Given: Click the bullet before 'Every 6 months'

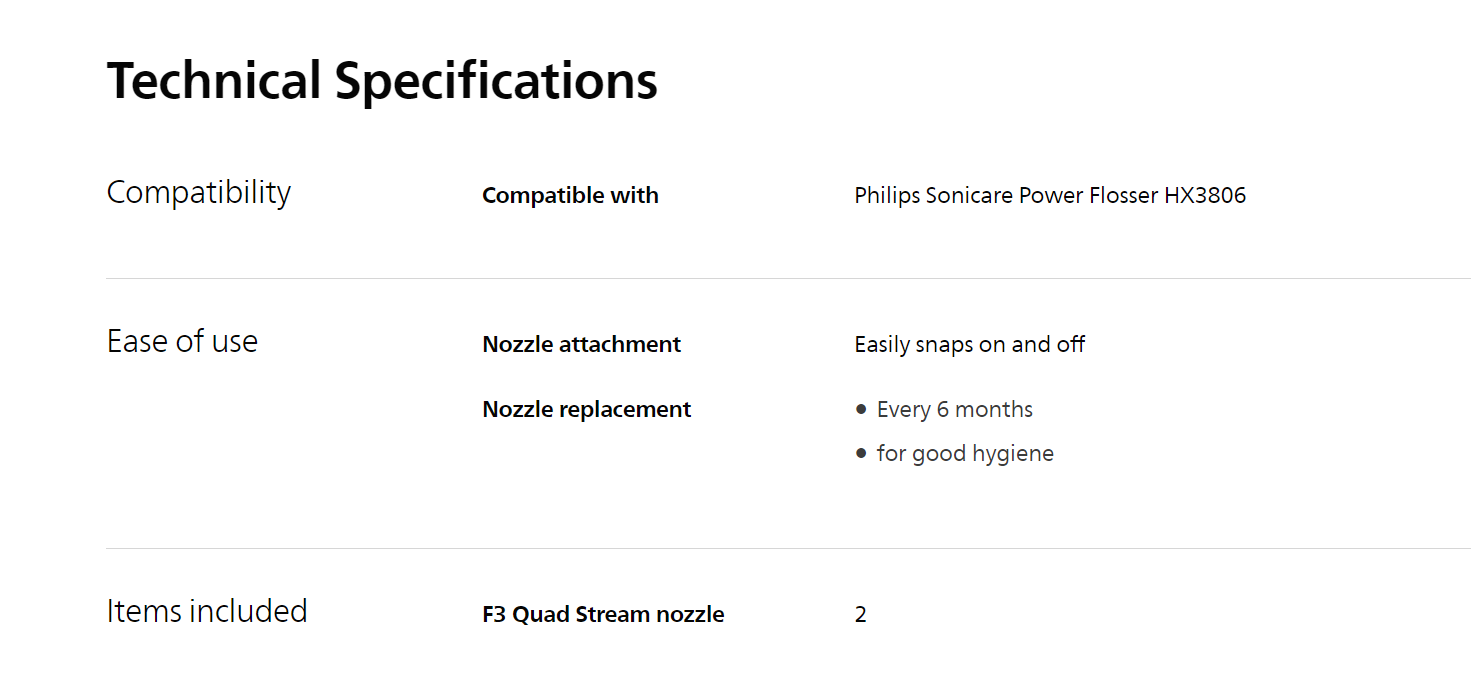Looking at the screenshot, I should 861,410.
